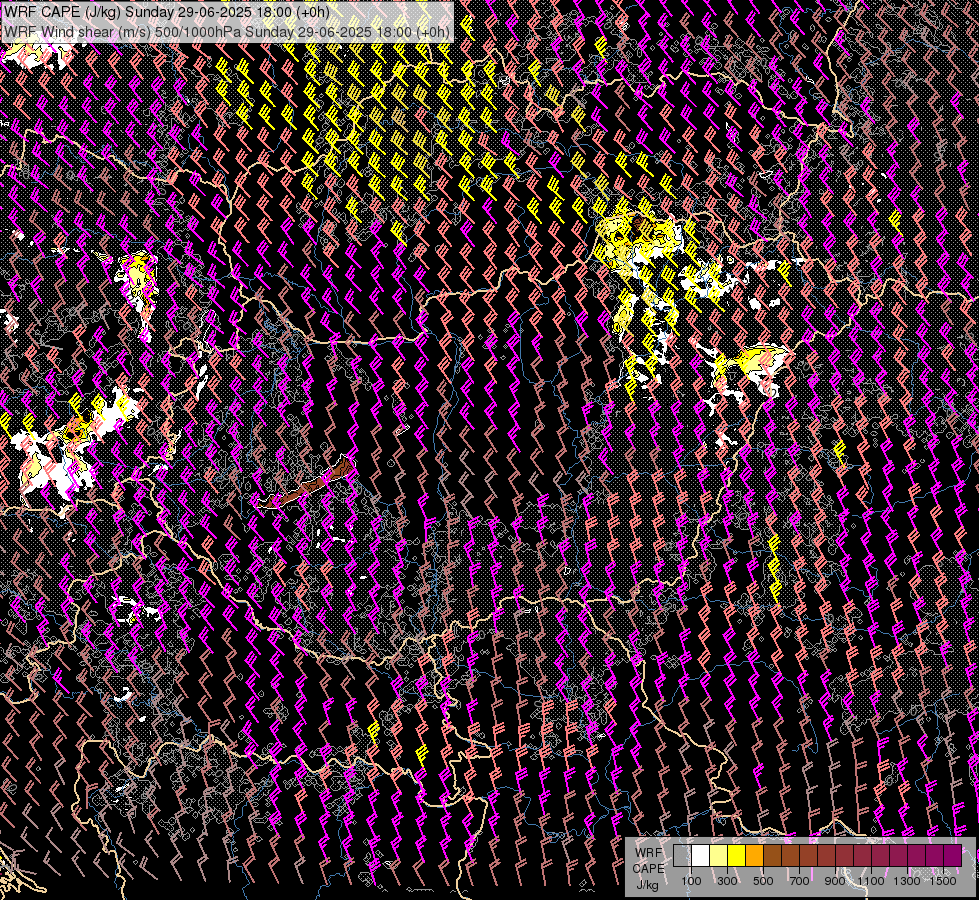Viewport: 979px width, 900px height.
Task: Click the grey below-100 CAPE legend swatch
Action: (x=682, y=855)
